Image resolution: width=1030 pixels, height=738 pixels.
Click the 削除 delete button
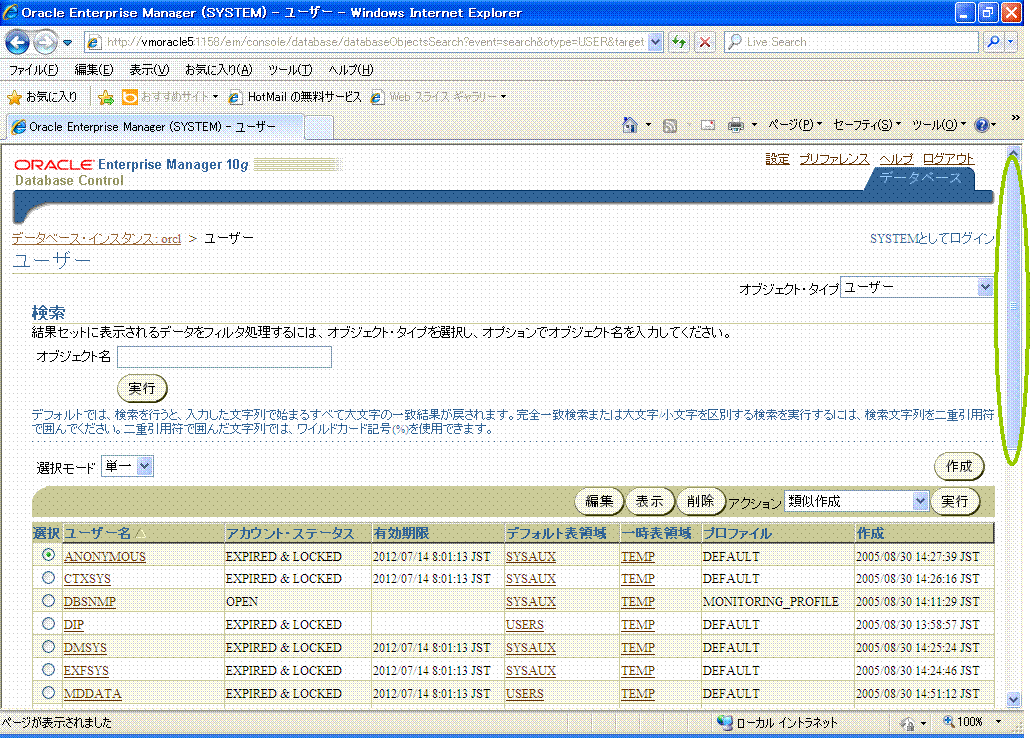[x=700, y=501]
